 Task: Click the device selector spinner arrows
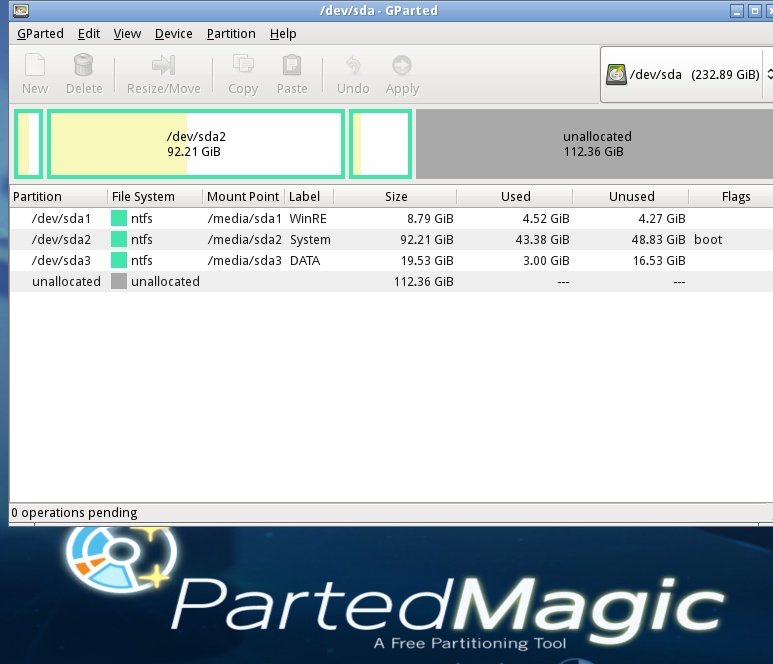tap(769, 74)
